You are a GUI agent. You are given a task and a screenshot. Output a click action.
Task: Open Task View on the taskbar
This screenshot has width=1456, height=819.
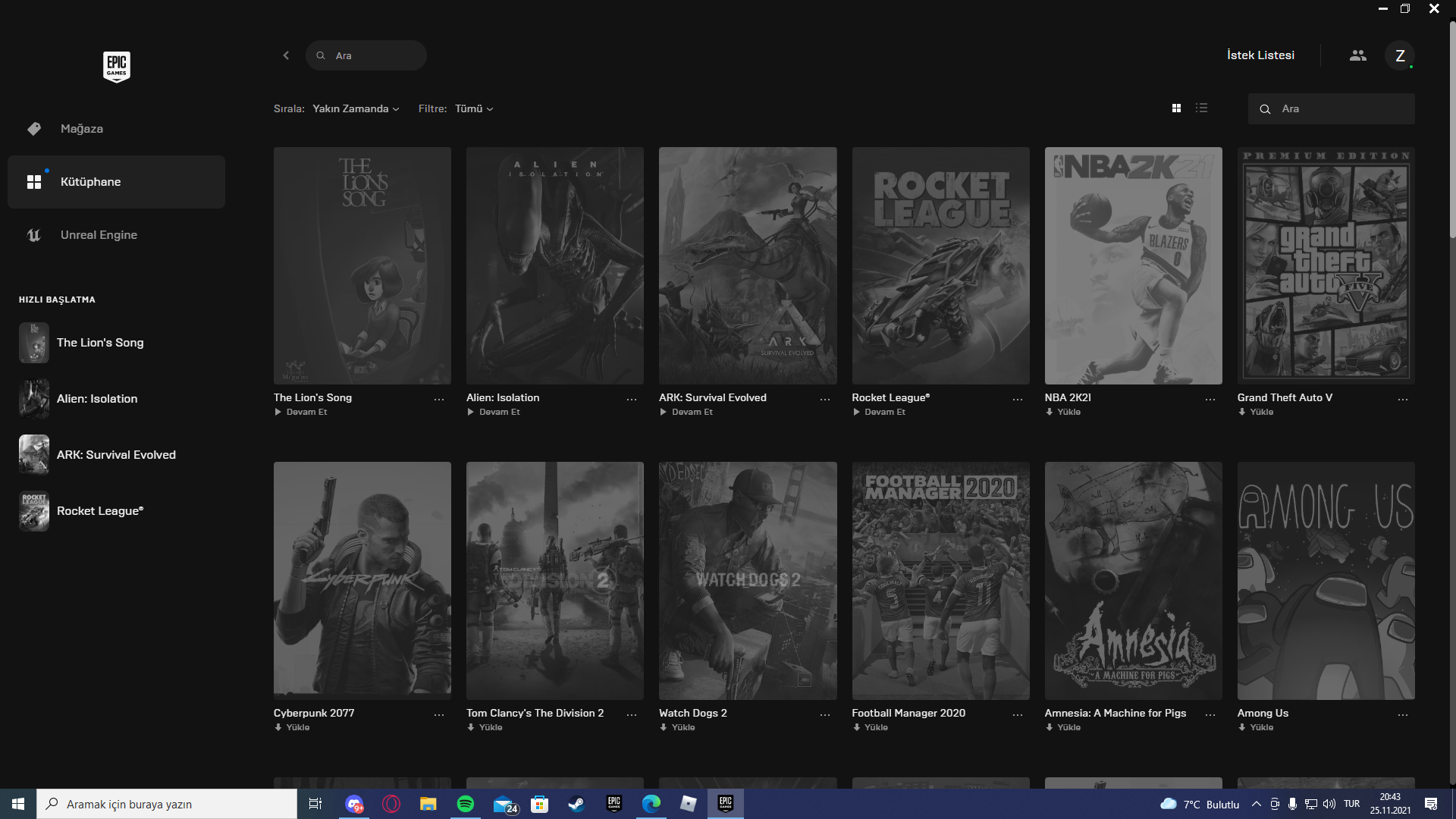[315, 804]
